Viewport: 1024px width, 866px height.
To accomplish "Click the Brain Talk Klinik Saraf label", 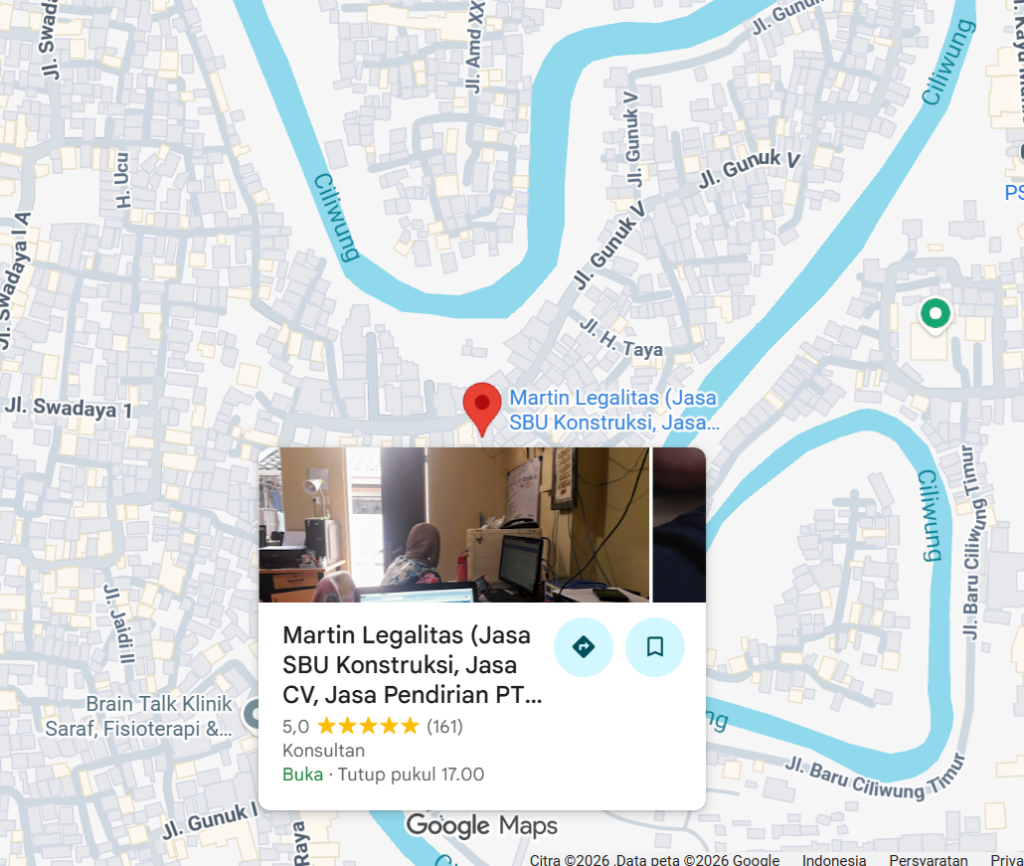I will tap(138, 716).
